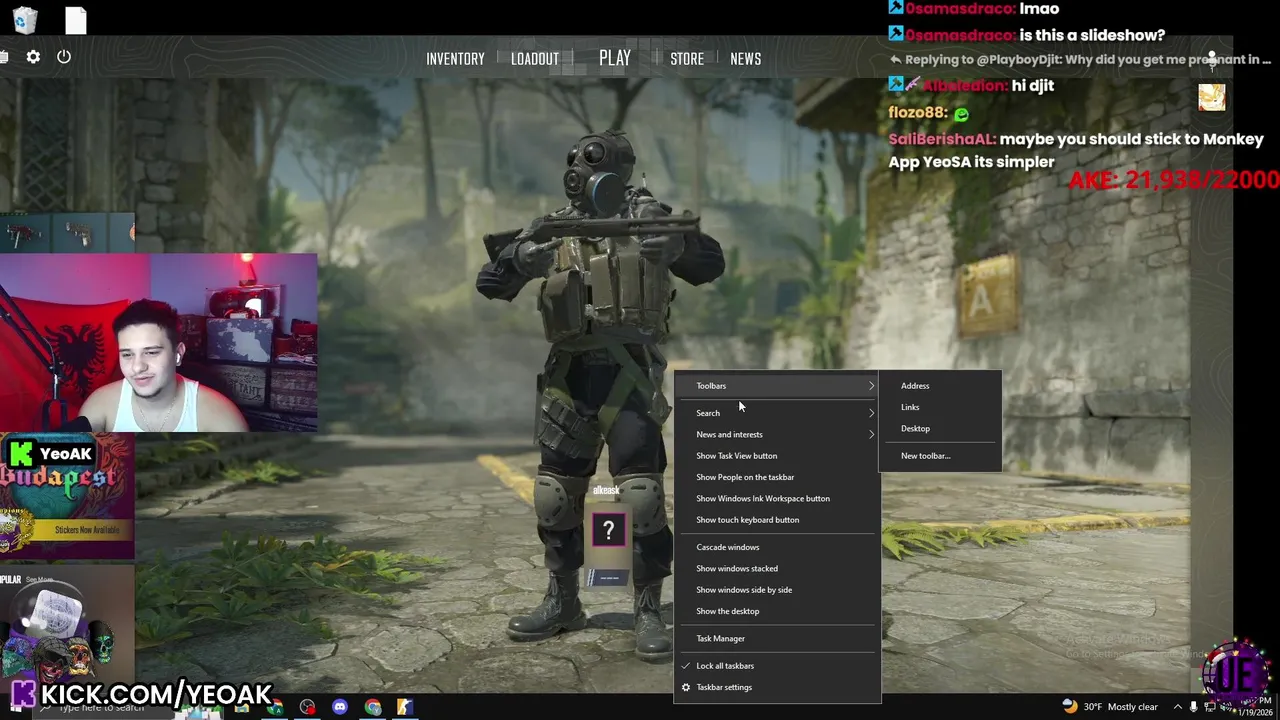Click the friends icon at top right
Viewport: 1280px width, 720px height.
[x=1212, y=59]
